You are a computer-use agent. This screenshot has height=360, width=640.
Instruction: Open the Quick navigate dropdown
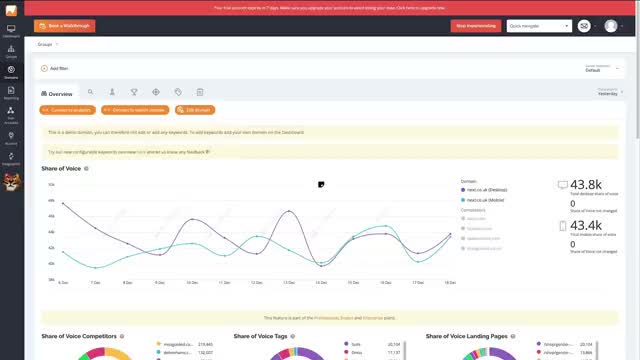(539, 26)
